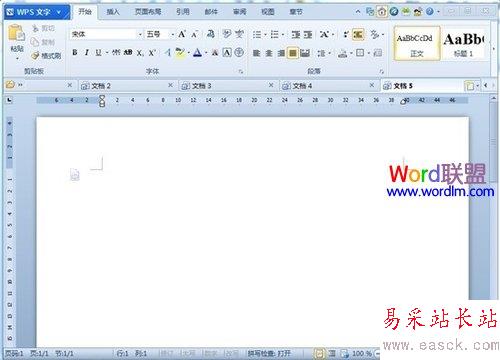Viewport: 500px width, 360px height.
Task: Apply strikethrough with the AB icon
Action: 128,53
